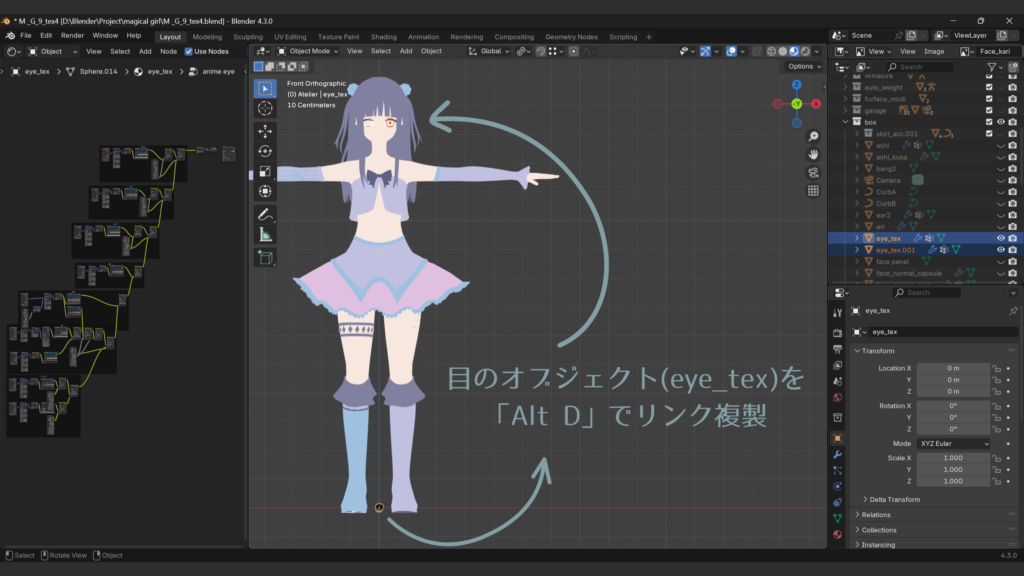The height and width of the screenshot is (576, 1024).
Task: Toggle camera view icon in viewport
Action: click(x=813, y=172)
